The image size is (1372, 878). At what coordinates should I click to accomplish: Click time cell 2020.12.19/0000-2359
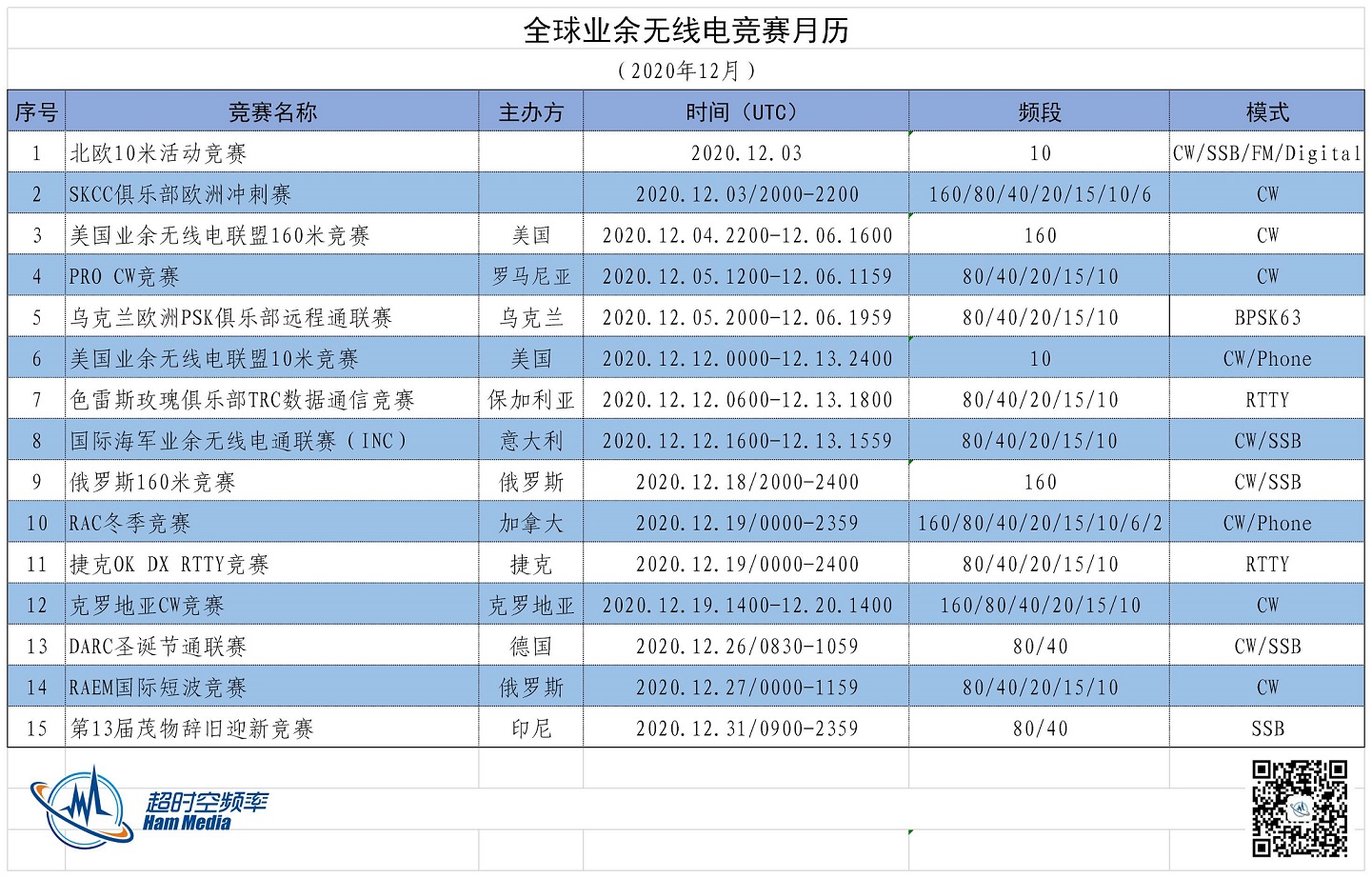click(x=746, y=523)
